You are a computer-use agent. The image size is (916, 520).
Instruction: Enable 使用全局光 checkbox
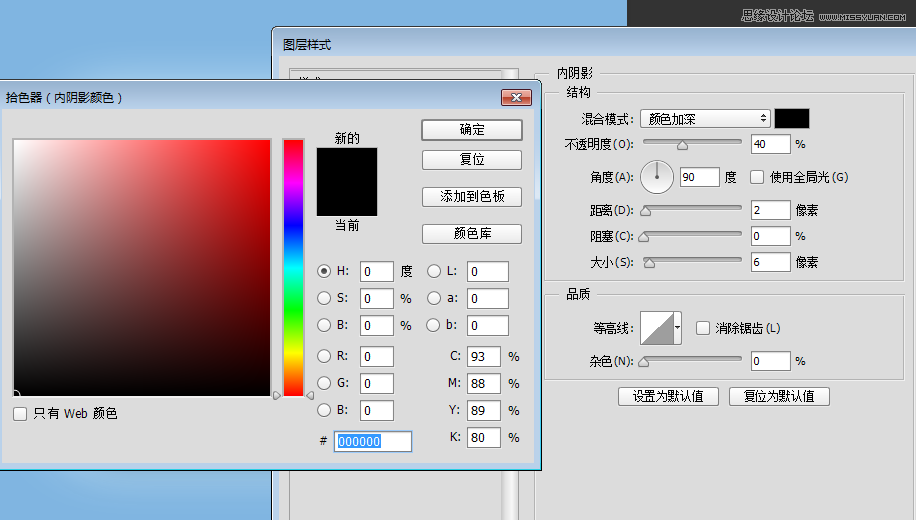click(757, 177)
